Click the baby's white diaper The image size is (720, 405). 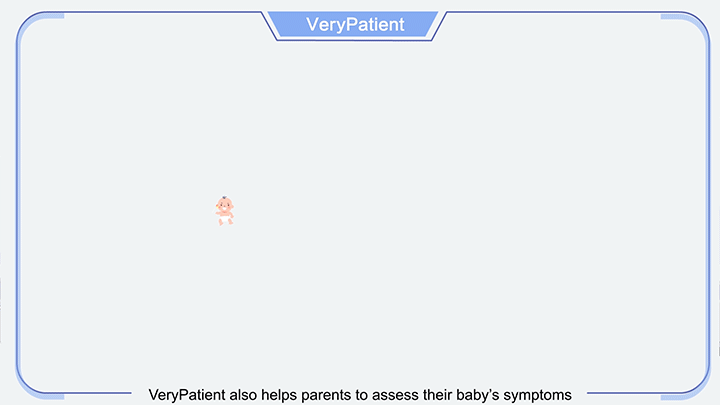coord(225,218)
